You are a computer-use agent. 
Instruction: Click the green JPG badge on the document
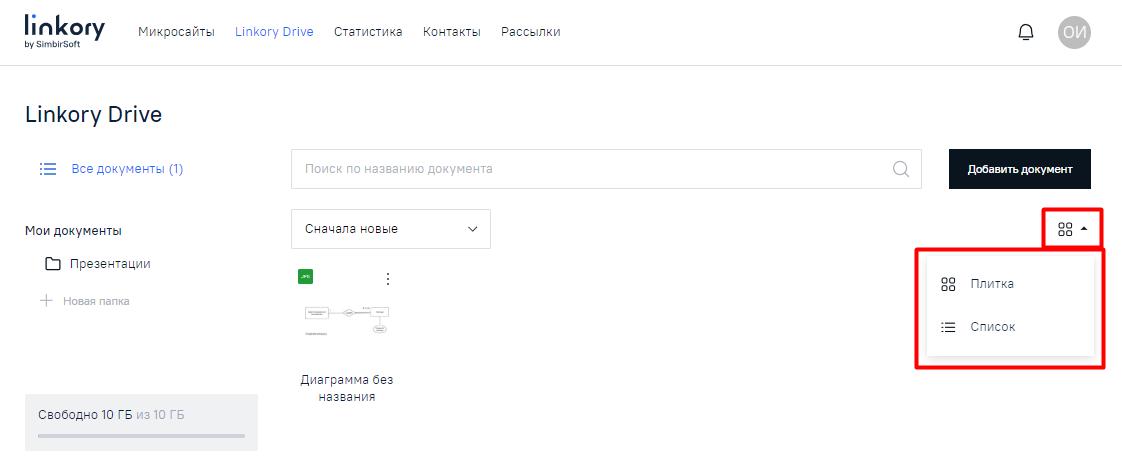[x=306, y=277]
